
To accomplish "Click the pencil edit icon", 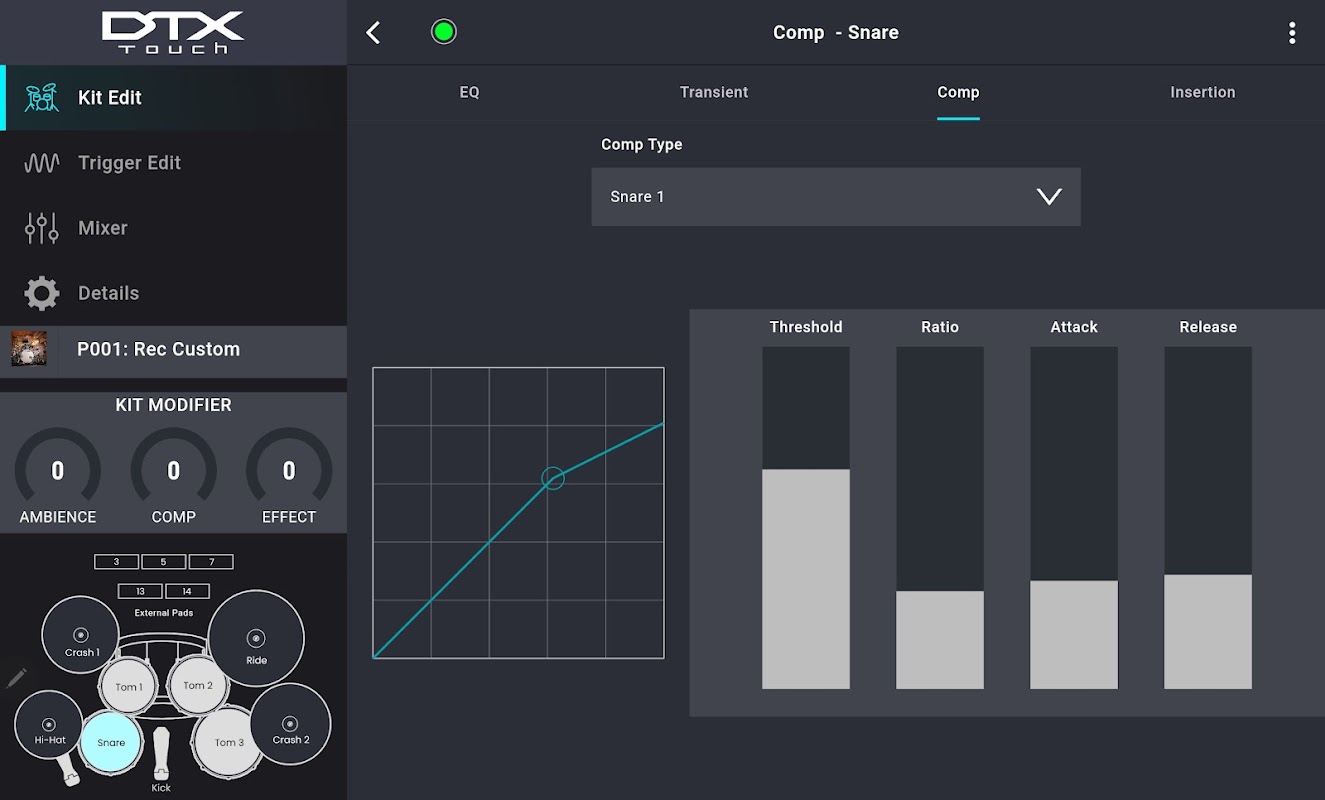I will (16, 678).
